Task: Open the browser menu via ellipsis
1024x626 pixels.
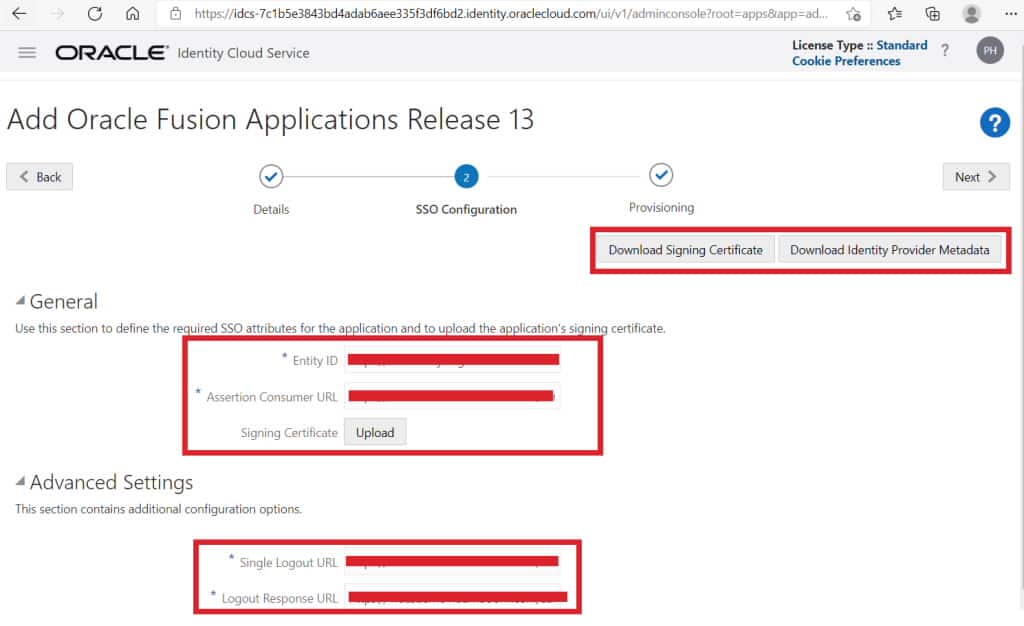Action: [1011, 14]
